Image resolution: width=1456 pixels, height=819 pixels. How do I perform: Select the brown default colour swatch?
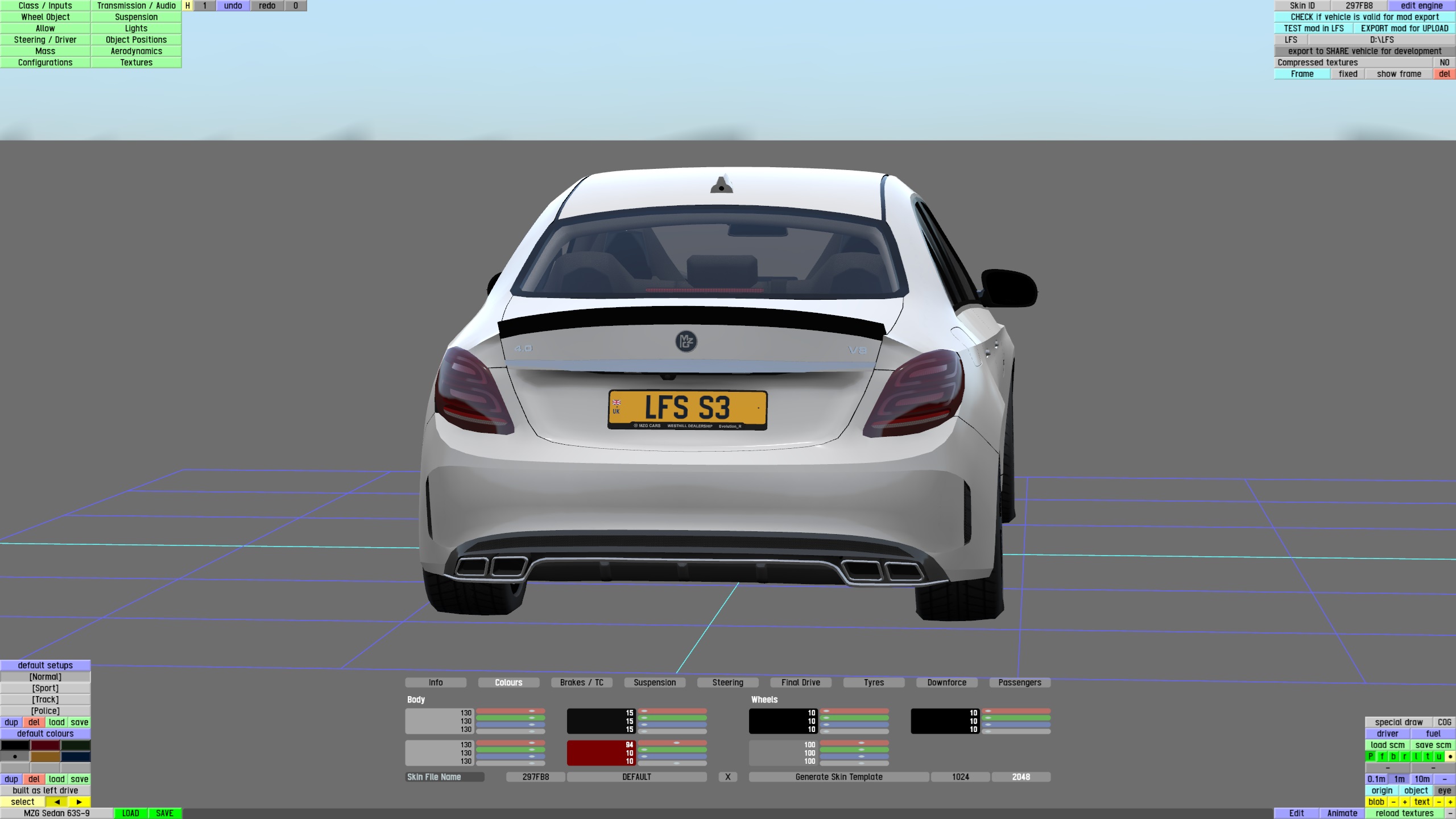45,756
